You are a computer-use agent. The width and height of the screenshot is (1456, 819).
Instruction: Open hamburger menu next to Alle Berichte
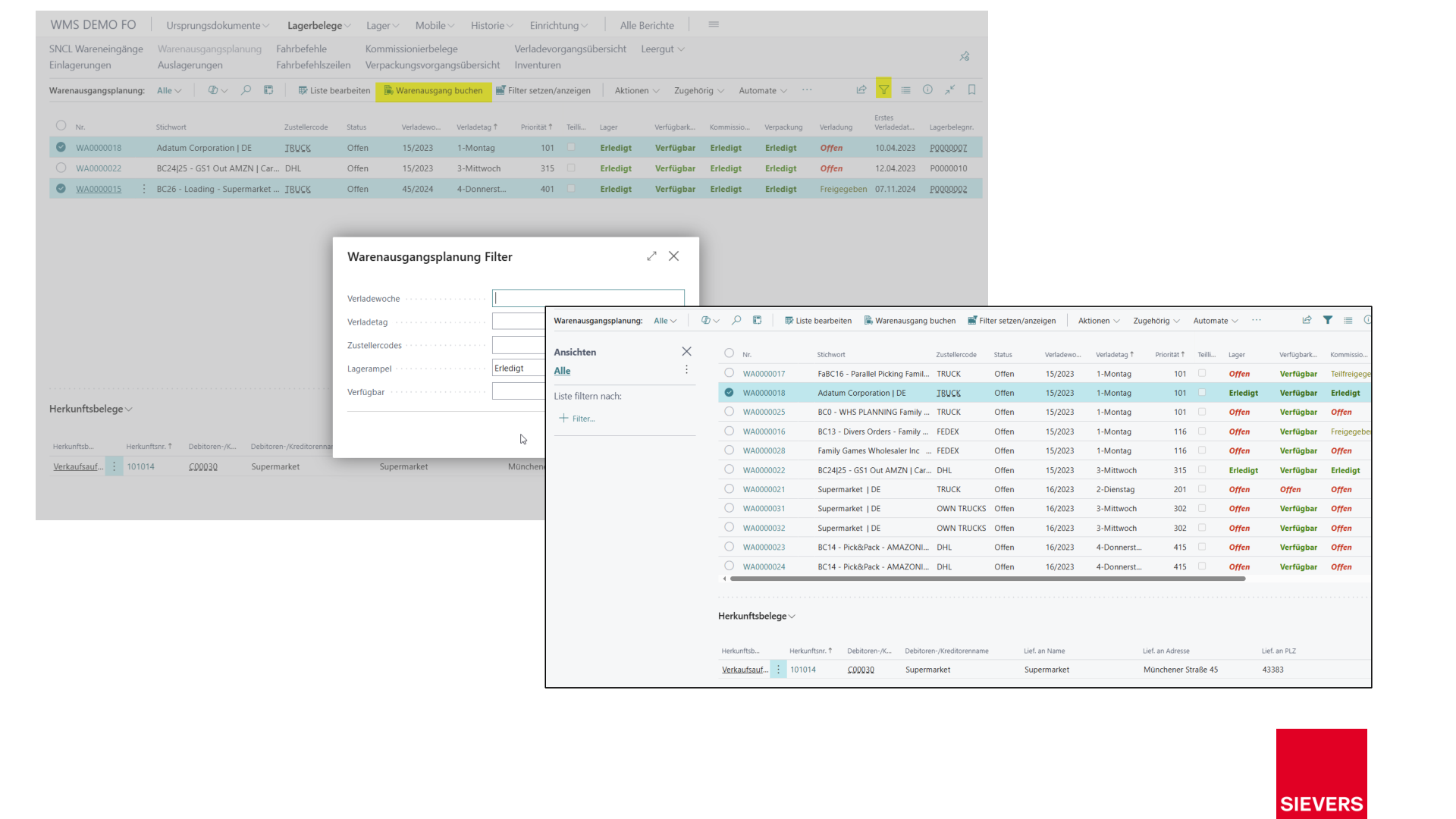click(714, 24)
